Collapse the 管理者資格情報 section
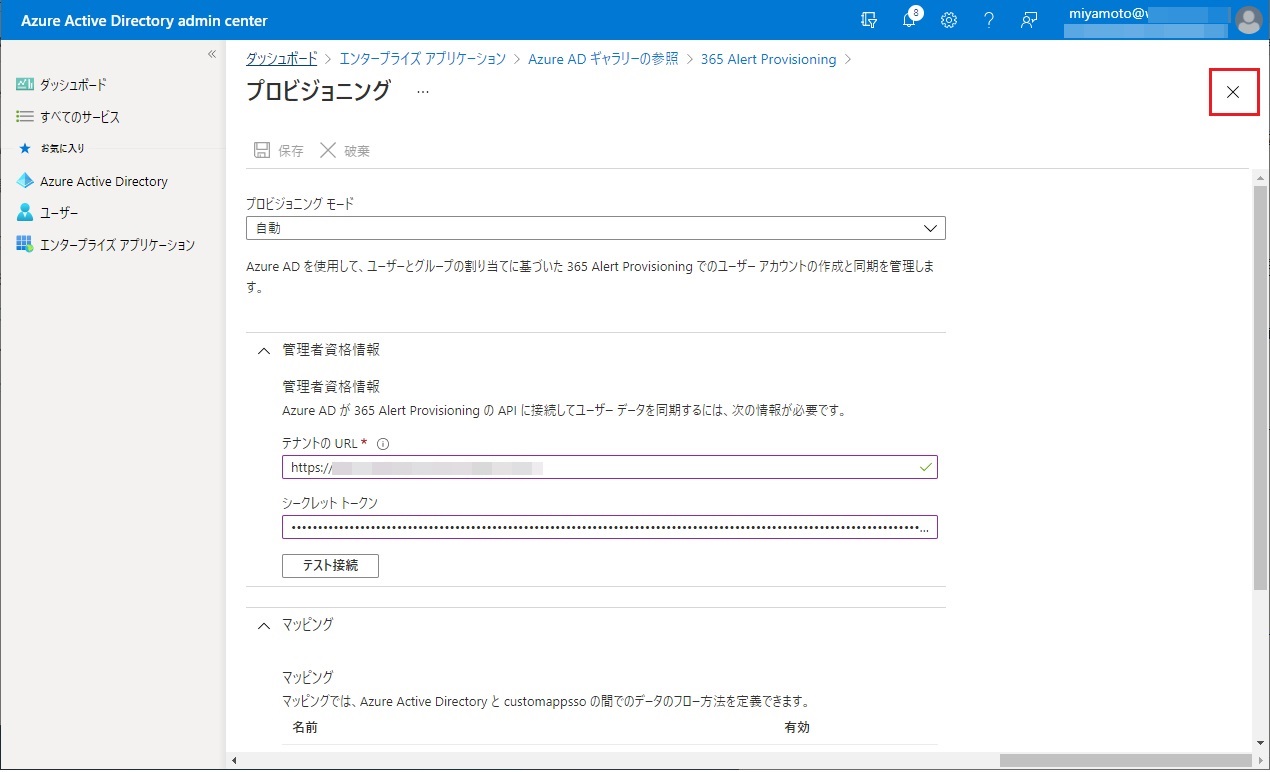This screenshot has height=772, width=1270. (264, 350)
